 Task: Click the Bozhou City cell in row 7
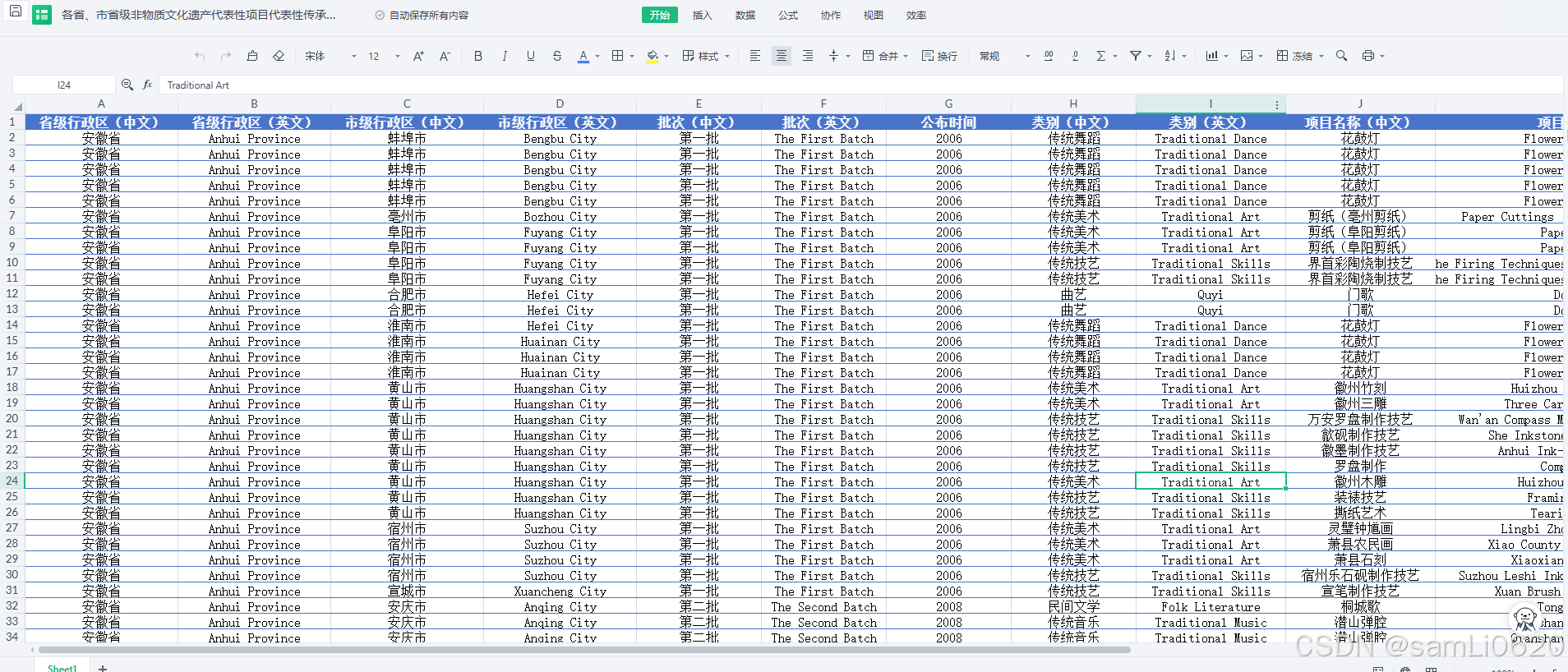[x=560, y=217]
